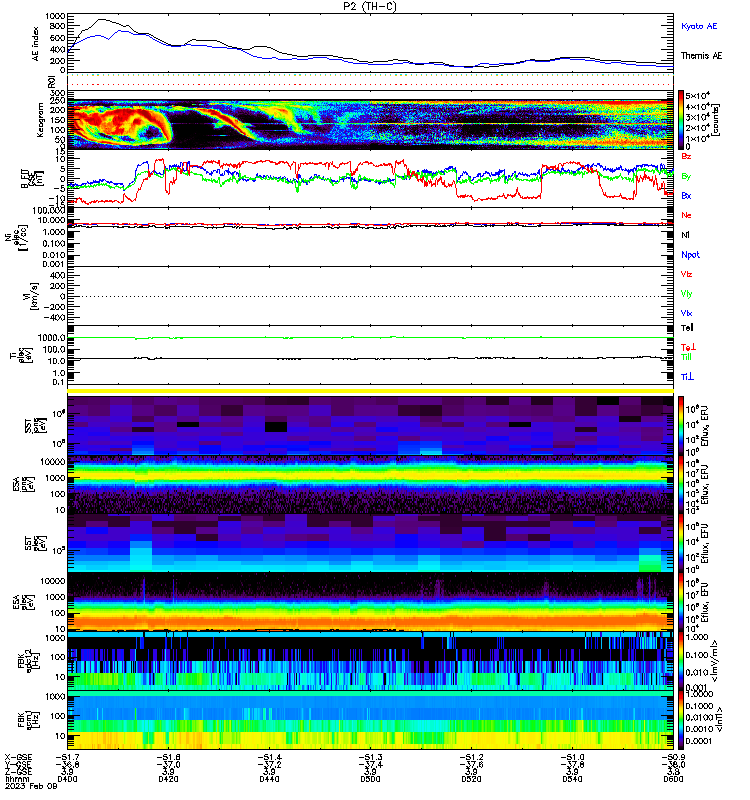Click the blue Npot legend label
This screenshot has height=800, width=750.
690,255
